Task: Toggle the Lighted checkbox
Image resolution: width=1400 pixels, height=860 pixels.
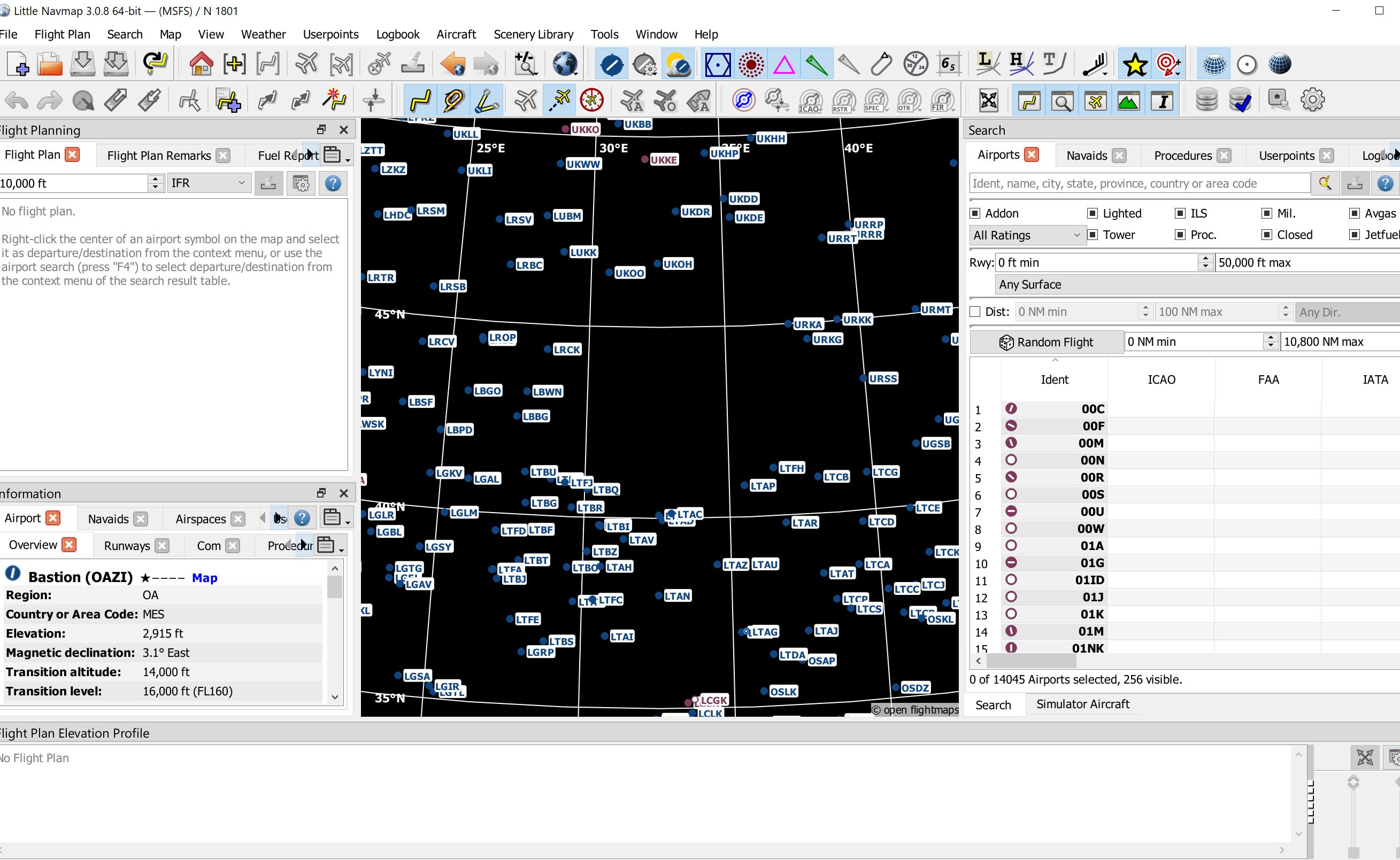Action: (x=1091, y=213)
